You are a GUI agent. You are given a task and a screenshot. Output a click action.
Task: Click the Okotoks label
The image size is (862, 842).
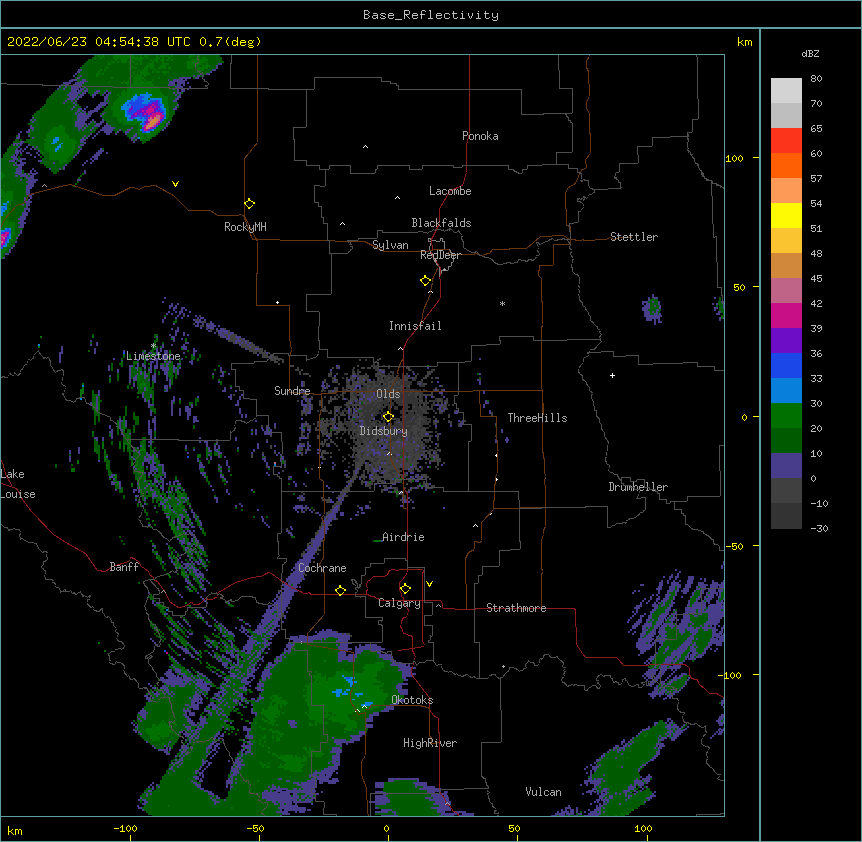tap(412, 700)
